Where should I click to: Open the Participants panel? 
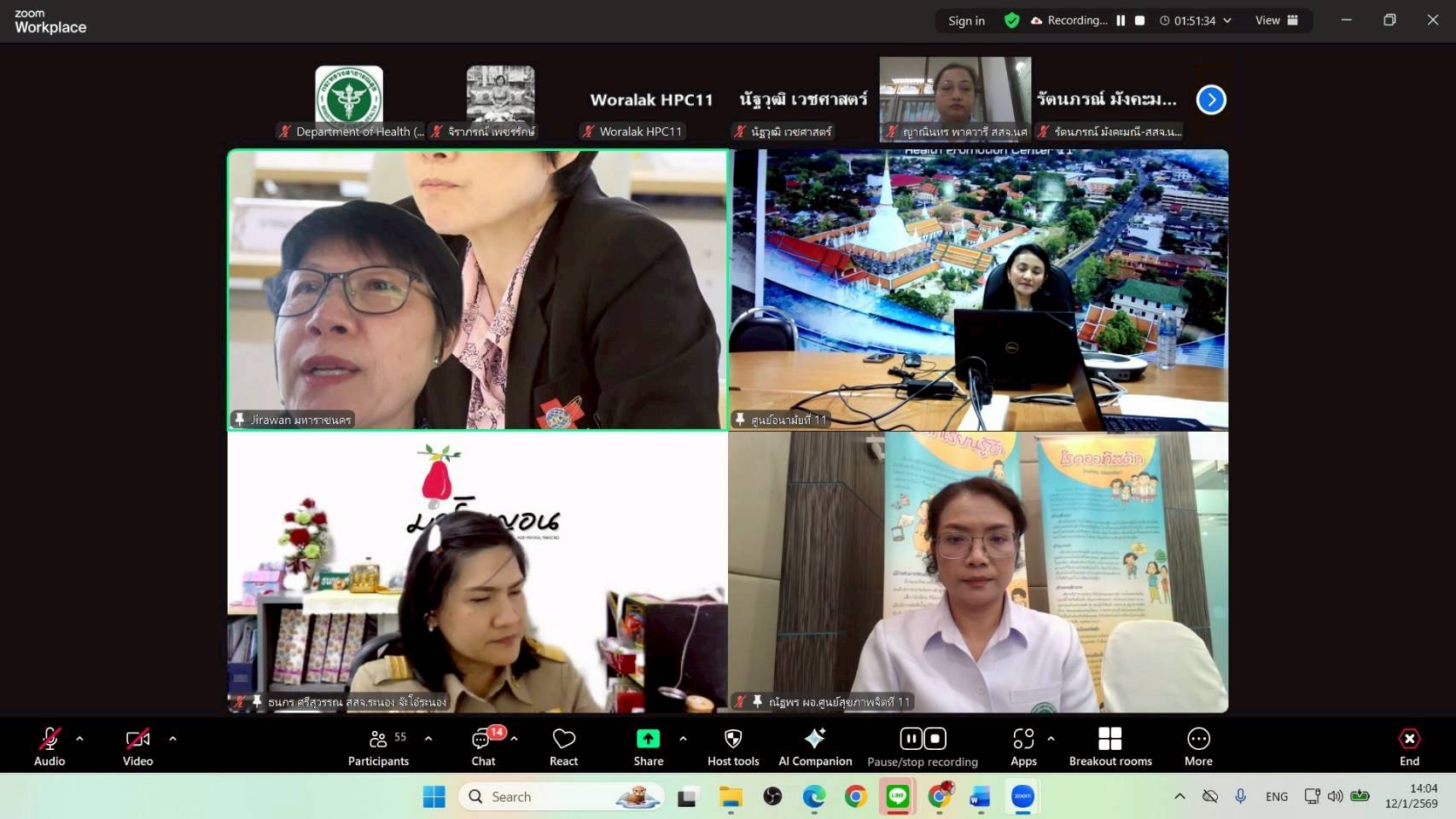click(378, 746)
